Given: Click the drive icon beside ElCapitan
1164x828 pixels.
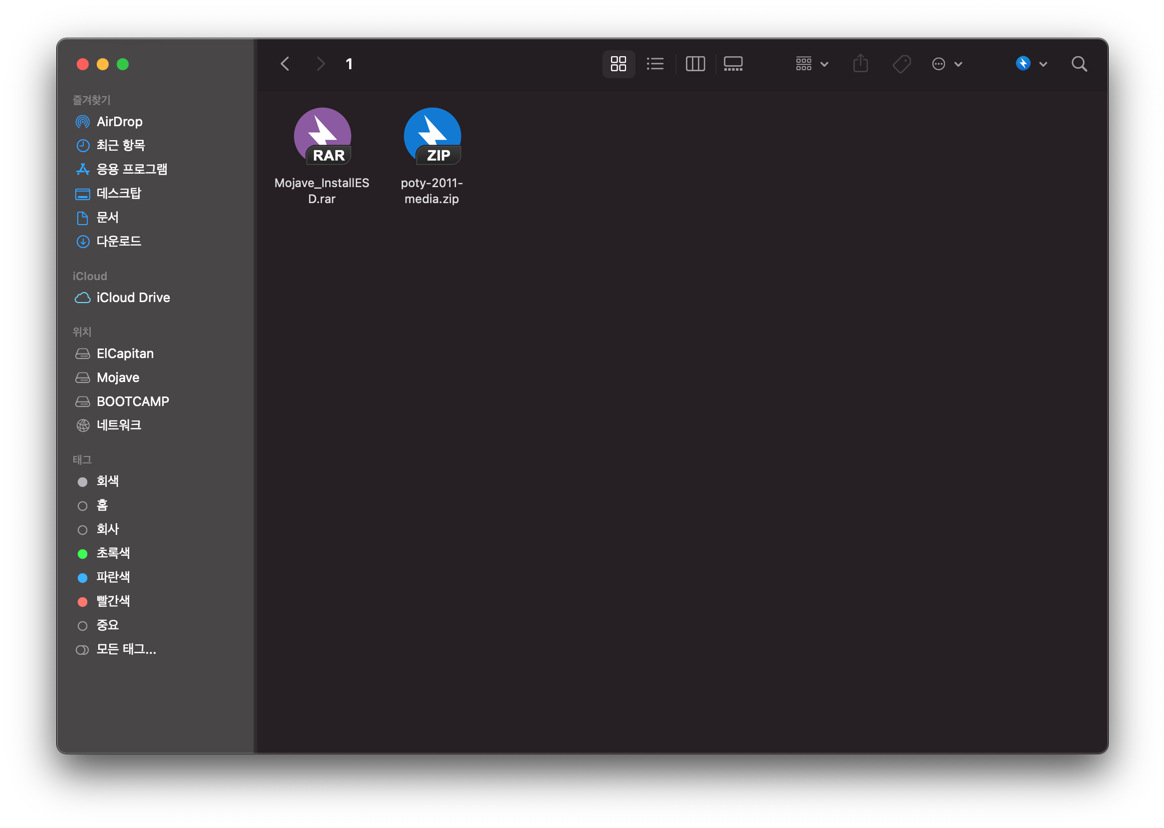Looking at the screenshot, I should click(82, 353).
